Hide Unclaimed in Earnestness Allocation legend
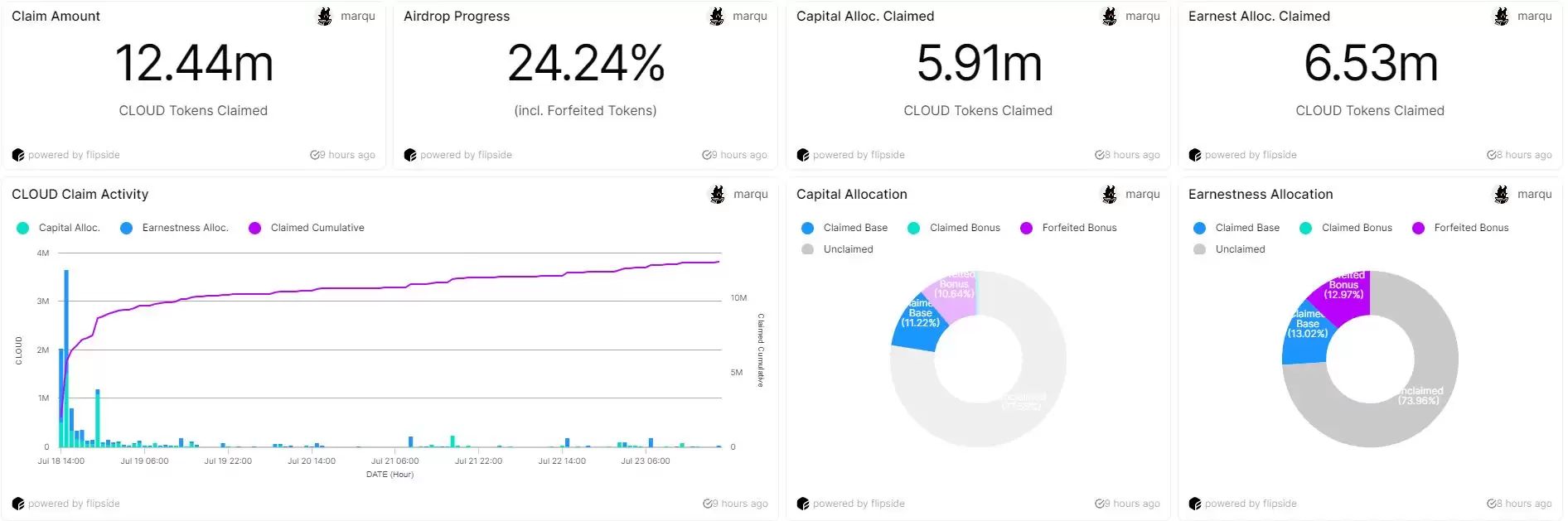1568x521 pixels. (x=1239, y=249)
